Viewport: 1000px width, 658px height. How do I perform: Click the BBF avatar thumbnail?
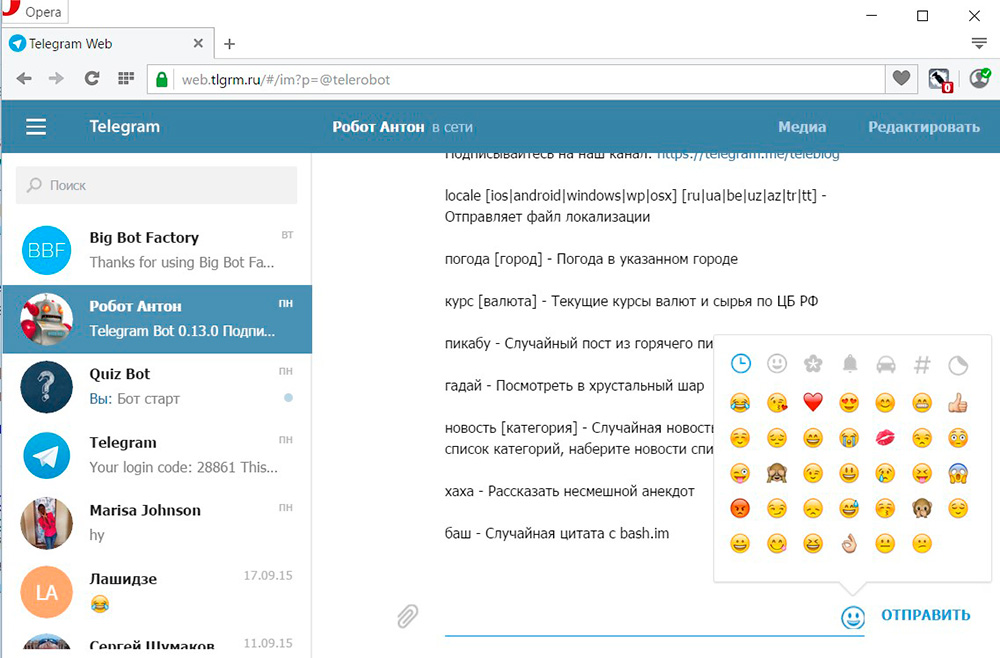point(47,251)
